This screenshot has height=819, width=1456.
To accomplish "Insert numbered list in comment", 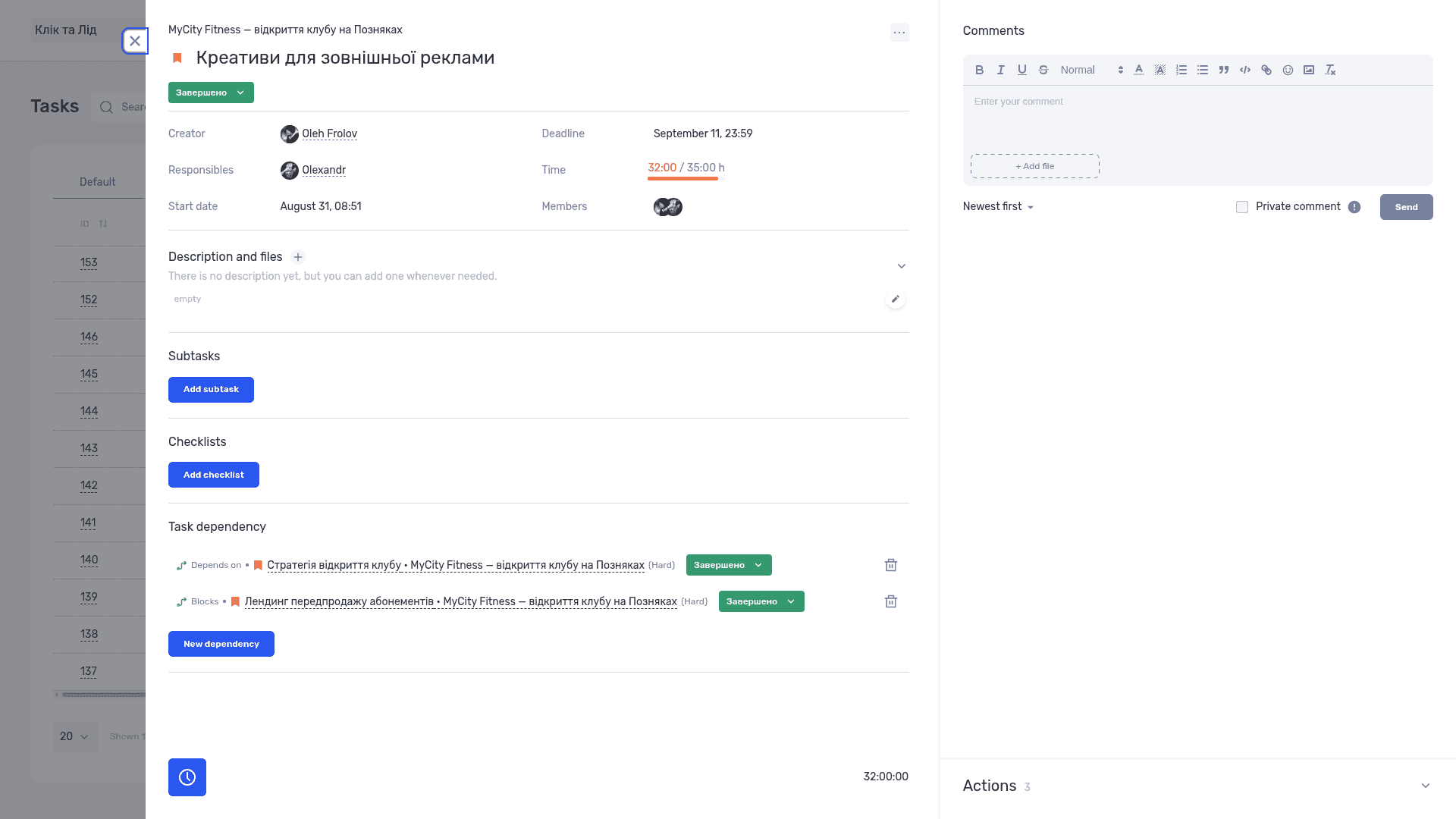I will pyautogui.click(x=1181, y=70).
